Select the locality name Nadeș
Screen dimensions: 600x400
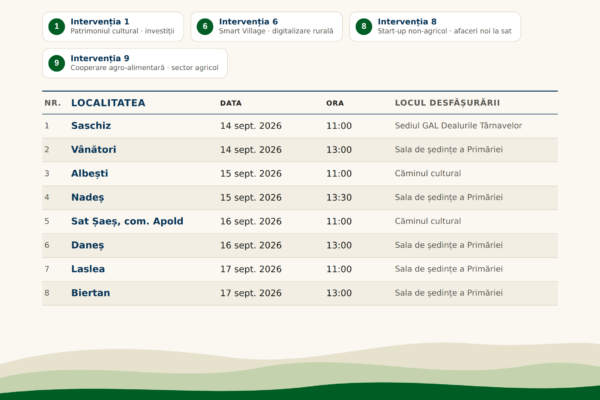tap(88, 198)
